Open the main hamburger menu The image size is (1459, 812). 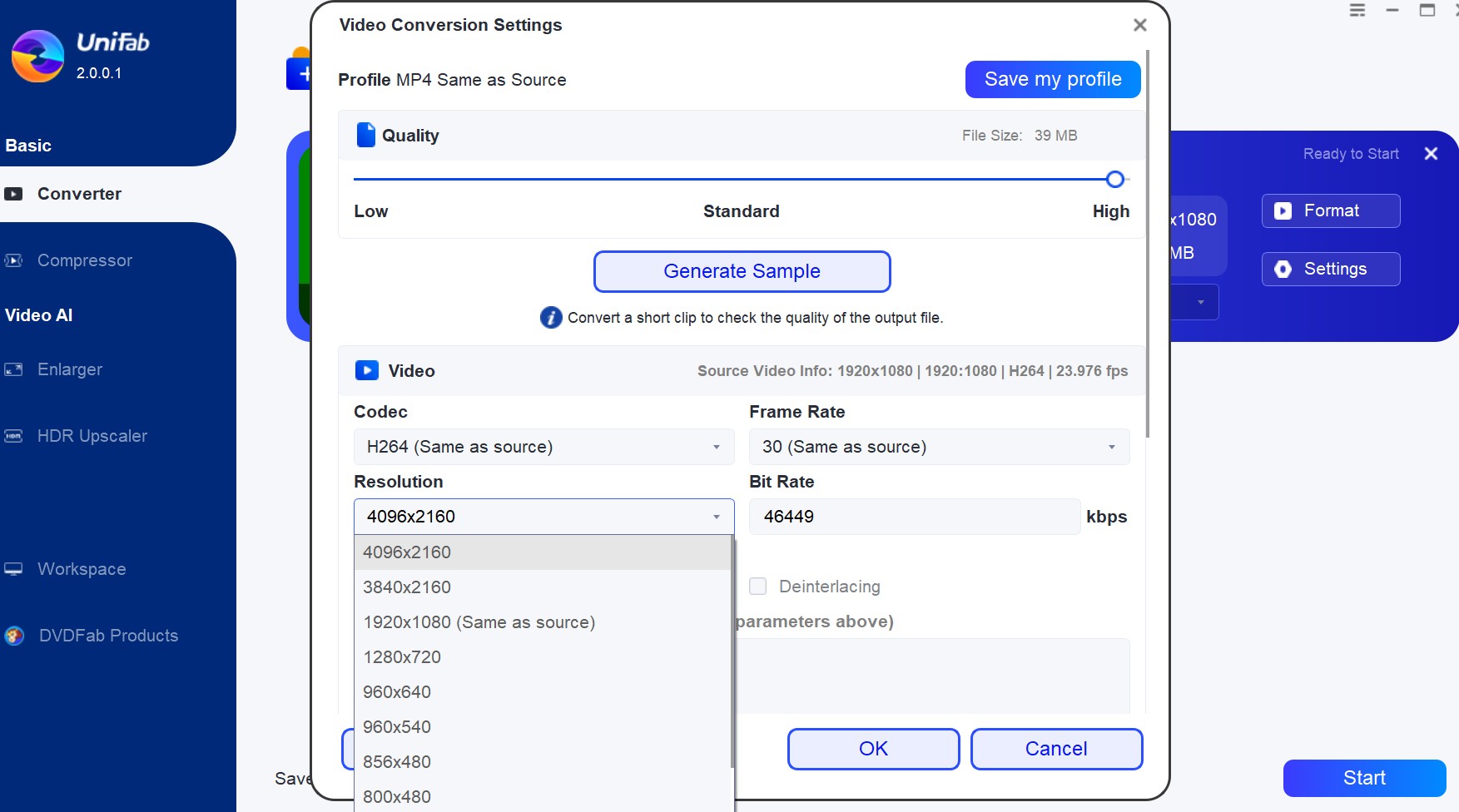1357,10
